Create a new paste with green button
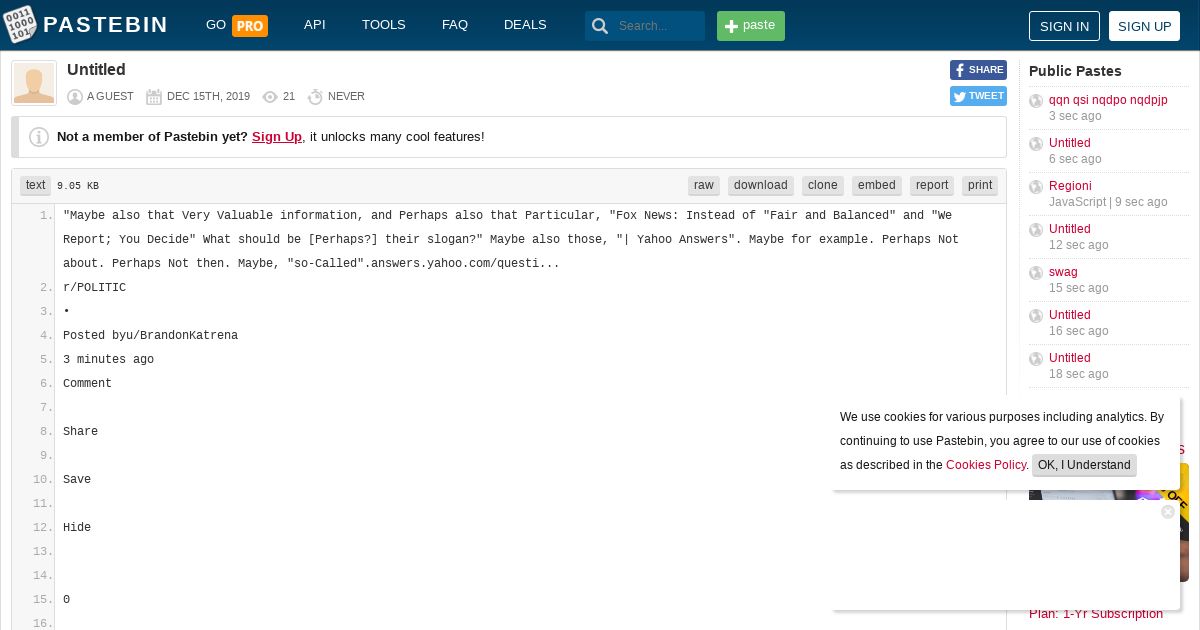The width and height of the screenshot is (1200, 630). 751,26
